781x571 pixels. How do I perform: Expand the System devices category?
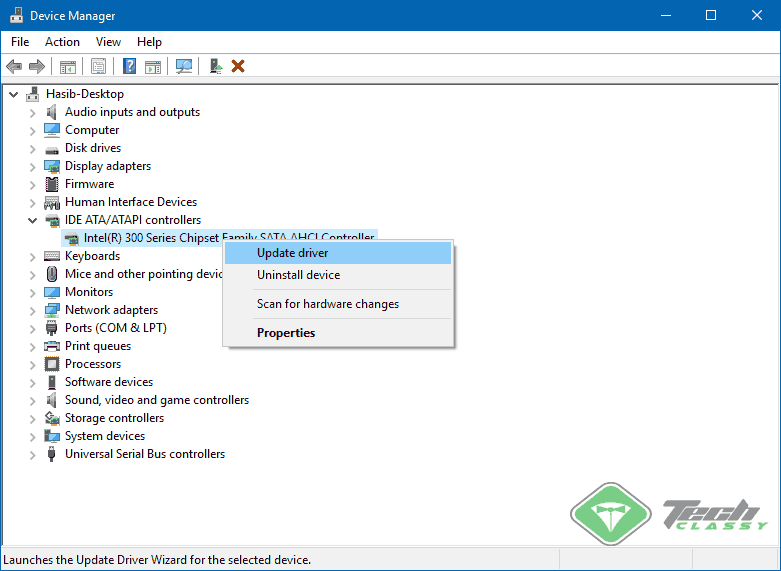point(33,436)
